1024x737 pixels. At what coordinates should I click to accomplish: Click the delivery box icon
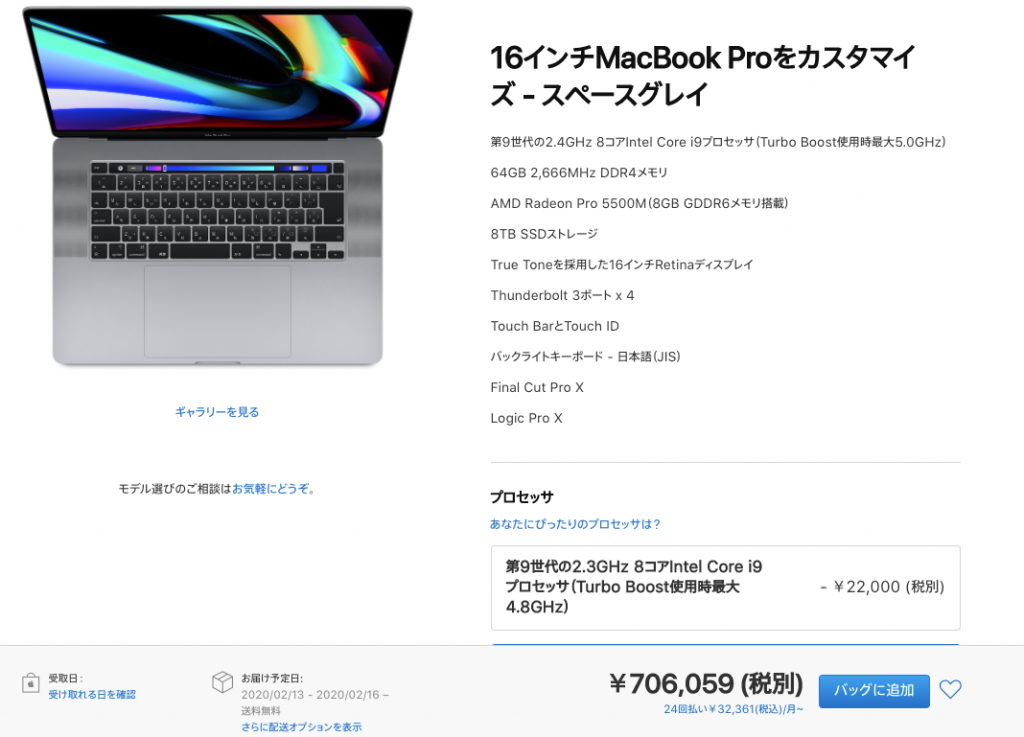click(x=222, y=682)
